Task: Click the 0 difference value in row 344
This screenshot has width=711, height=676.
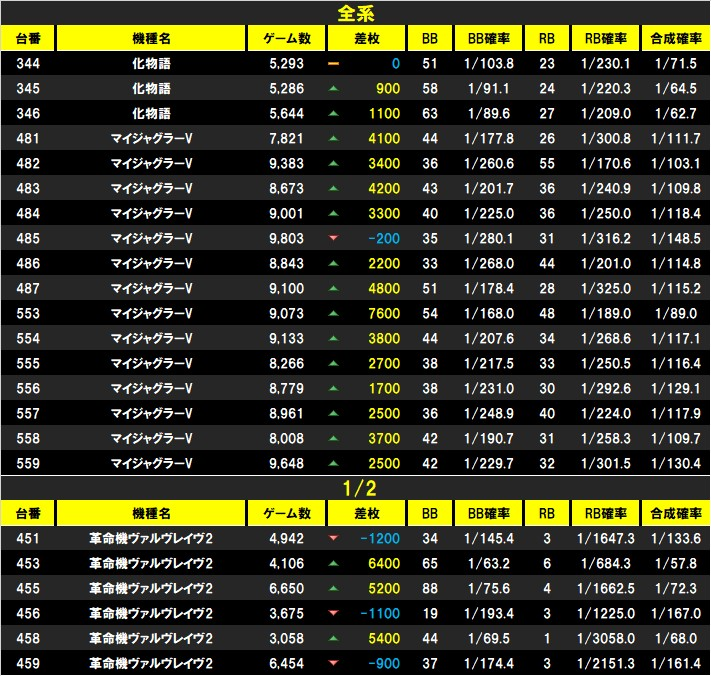Action: [396, 63]
